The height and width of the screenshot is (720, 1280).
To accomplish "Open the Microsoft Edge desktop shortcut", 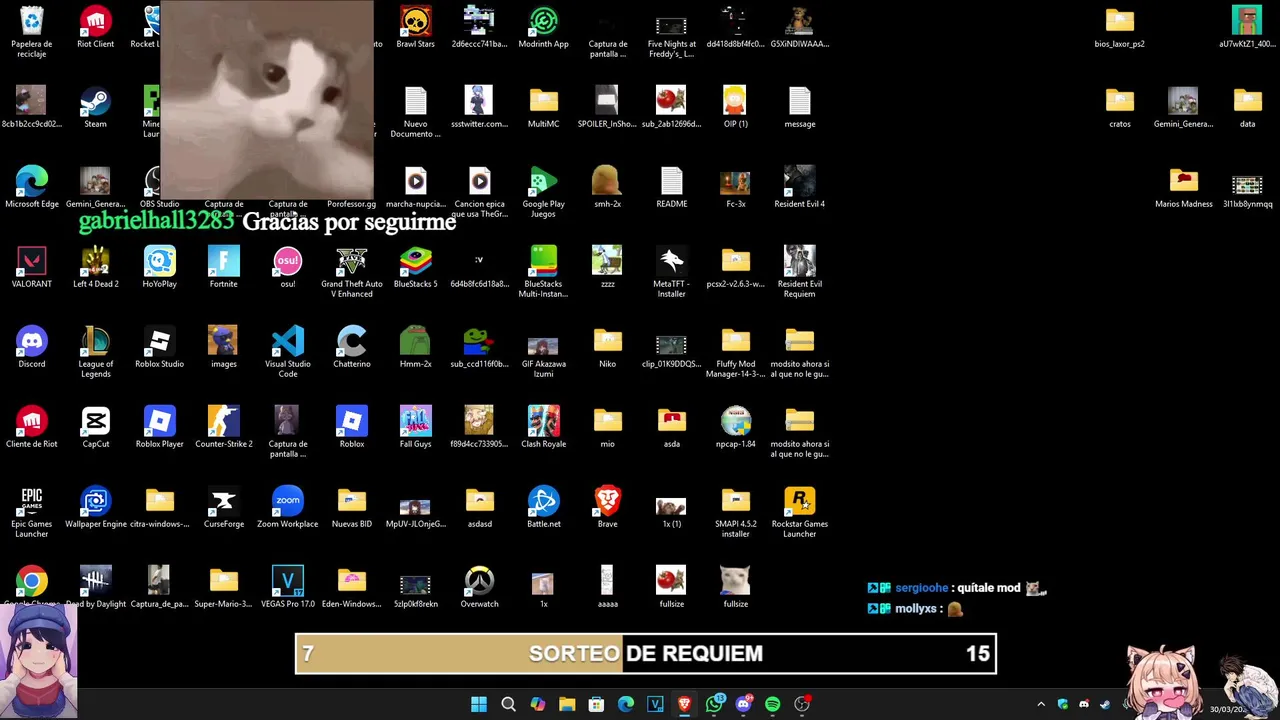I will [x=32, y=187].
